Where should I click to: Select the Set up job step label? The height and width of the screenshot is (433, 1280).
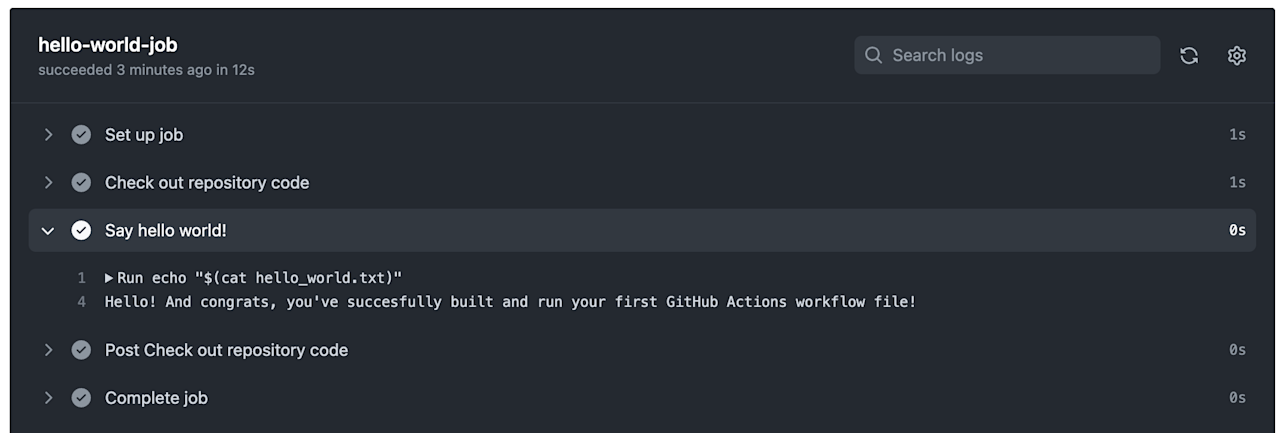coord(144,135)
